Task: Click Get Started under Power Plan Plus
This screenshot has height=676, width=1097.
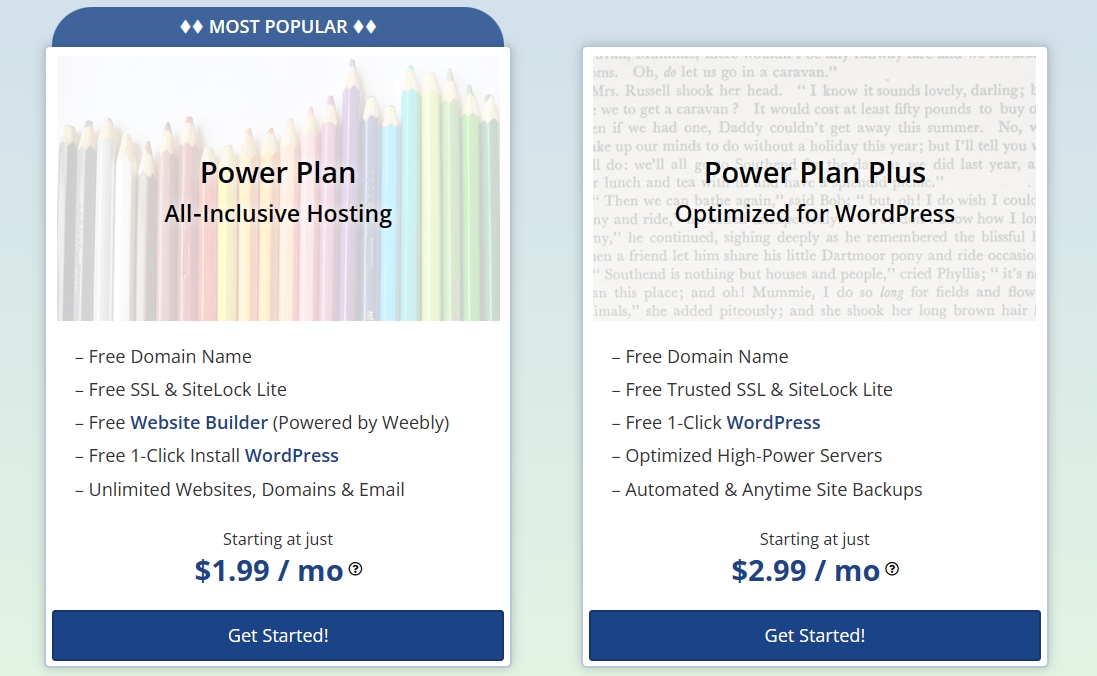Action: (x=814, y=635)
